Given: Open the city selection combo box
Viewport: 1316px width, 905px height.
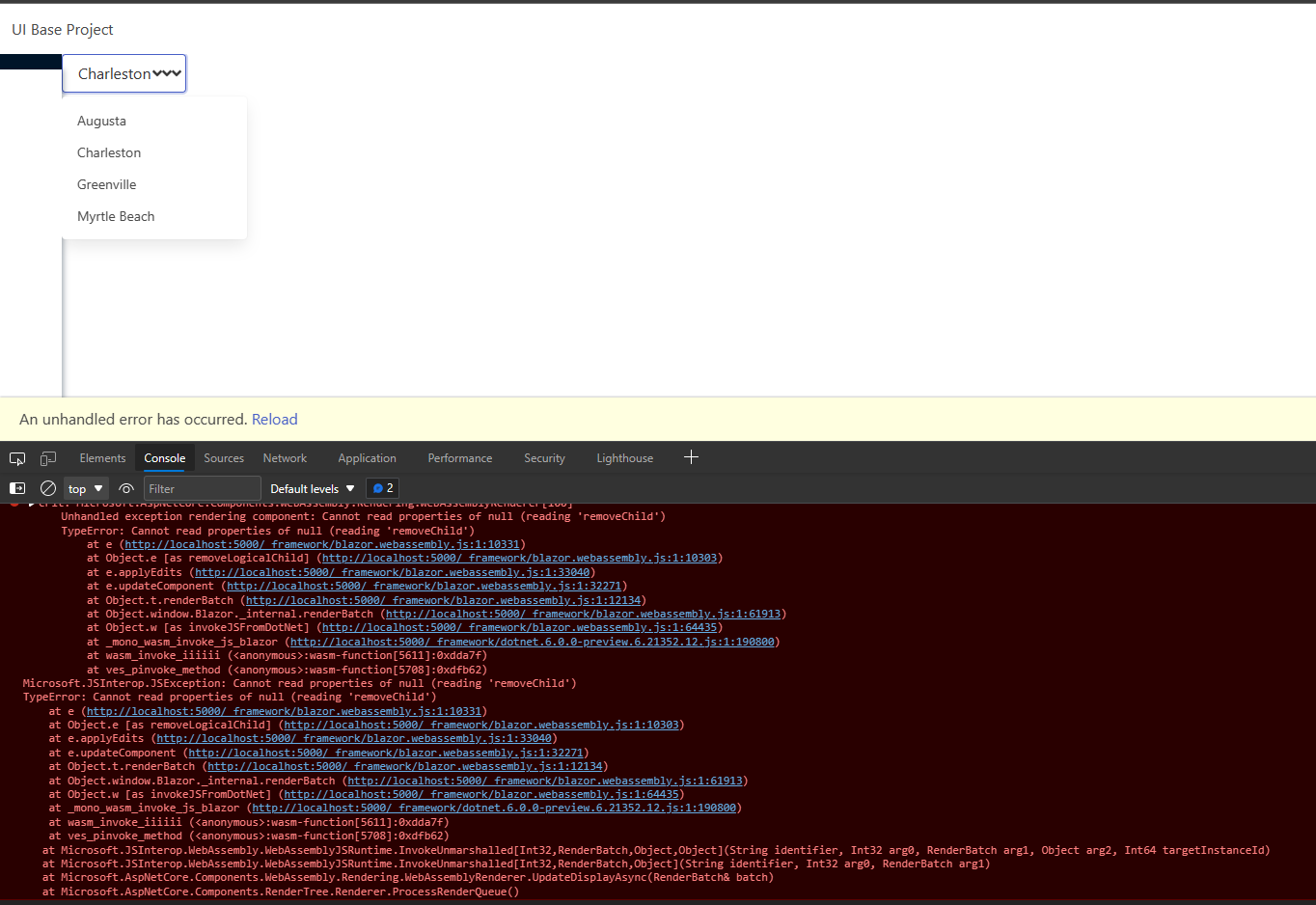Looking at the screenshot, I should coord(123,73).
